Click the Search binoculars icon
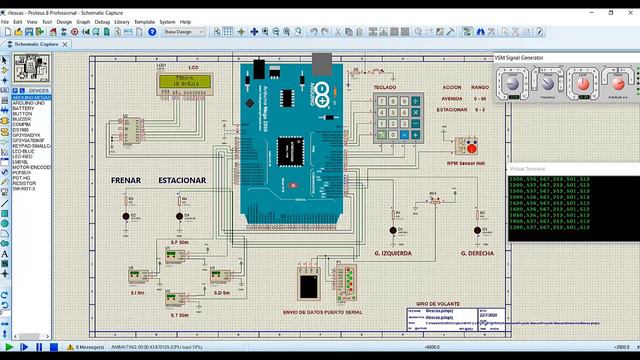Screen dimensions: 640x360 click(480, 32)
